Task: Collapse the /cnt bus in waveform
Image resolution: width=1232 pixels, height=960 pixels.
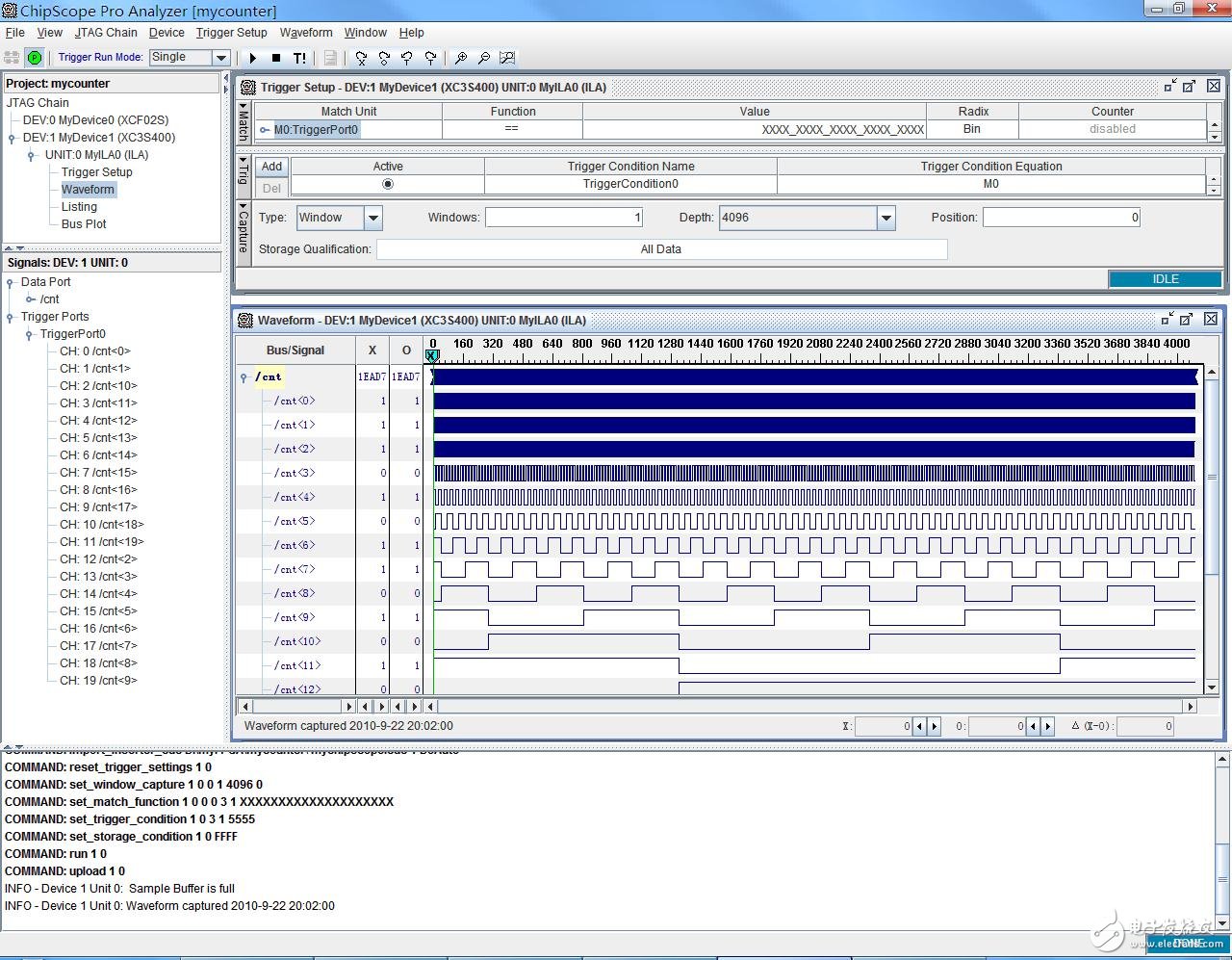Action: [x=244, y=377]
